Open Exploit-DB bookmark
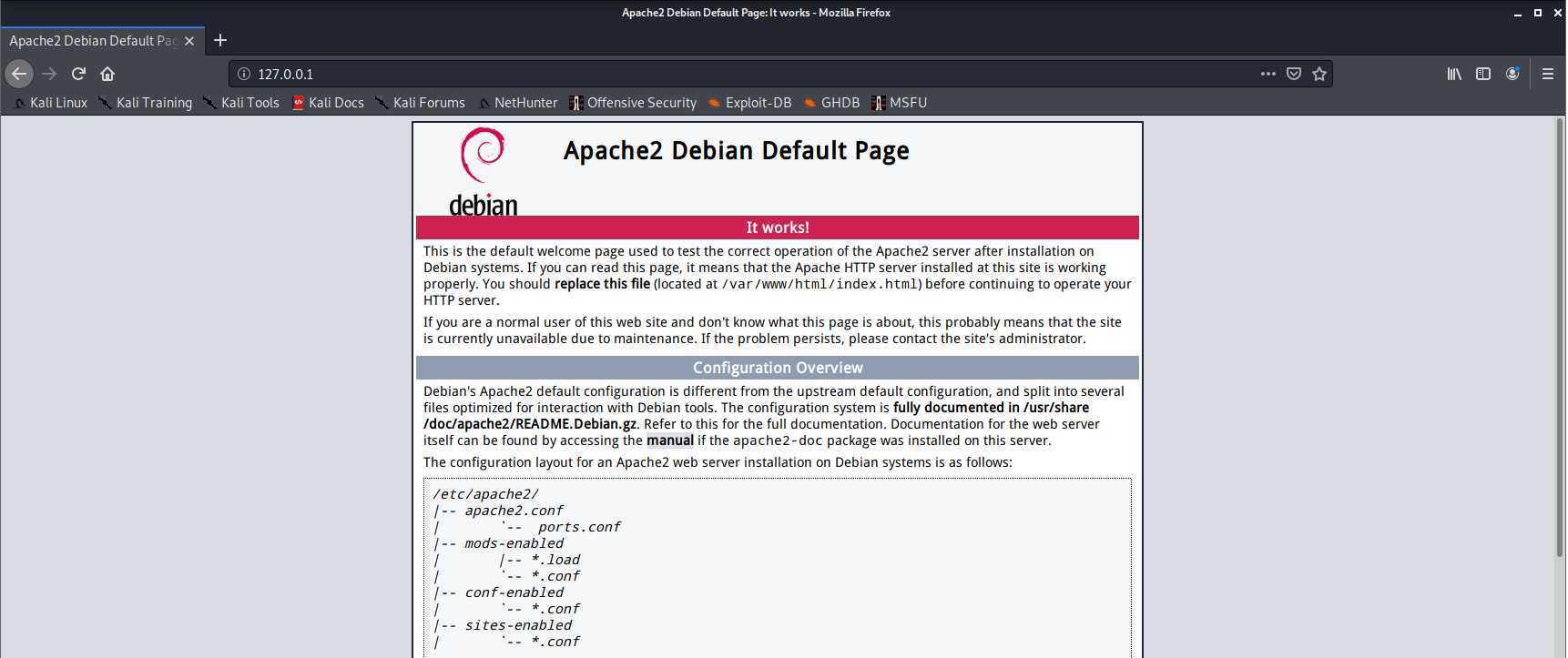The height and width of the screenshot is (658, 1568). (749, 103)
